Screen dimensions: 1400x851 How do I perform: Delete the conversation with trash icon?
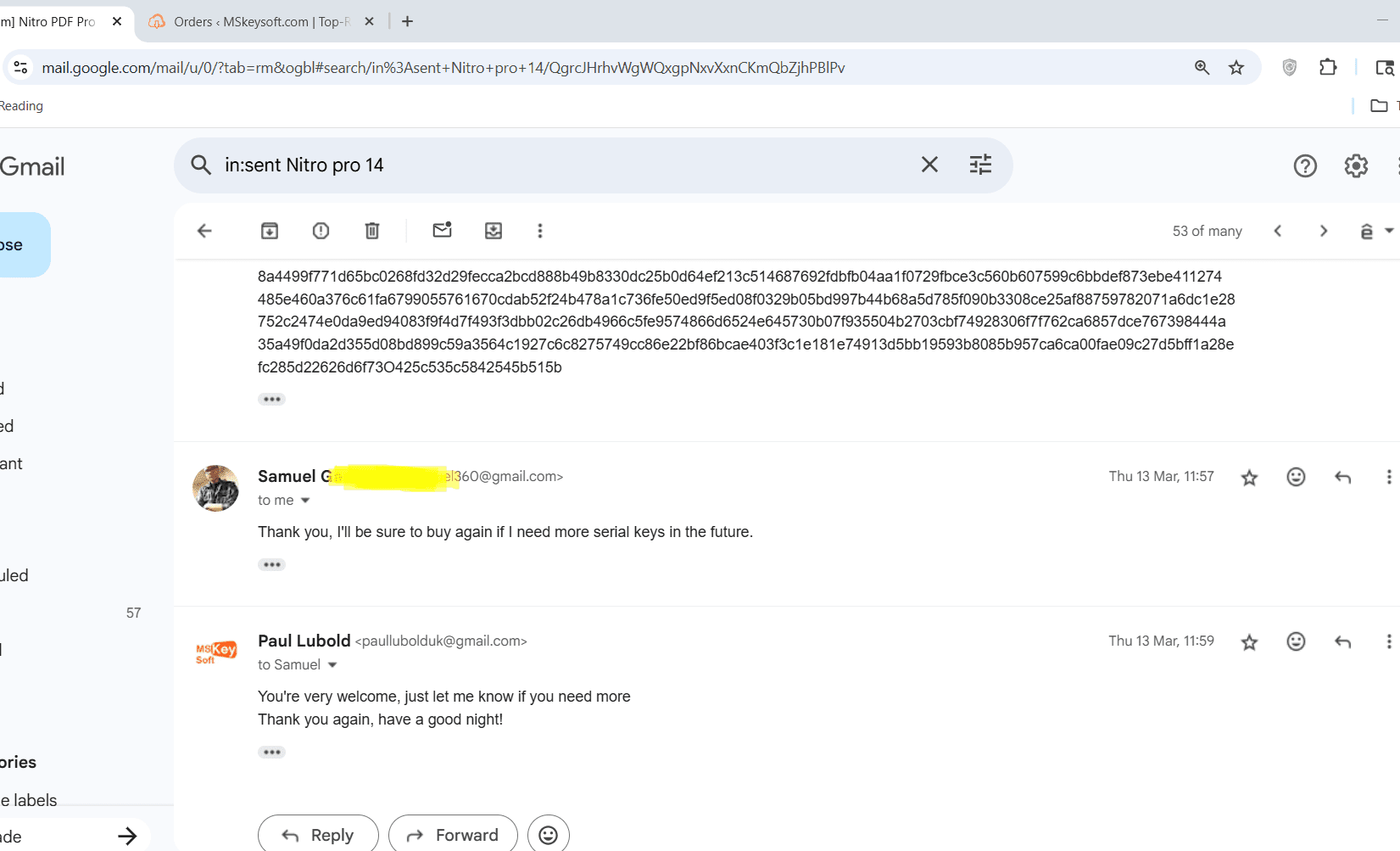point(372,231)
